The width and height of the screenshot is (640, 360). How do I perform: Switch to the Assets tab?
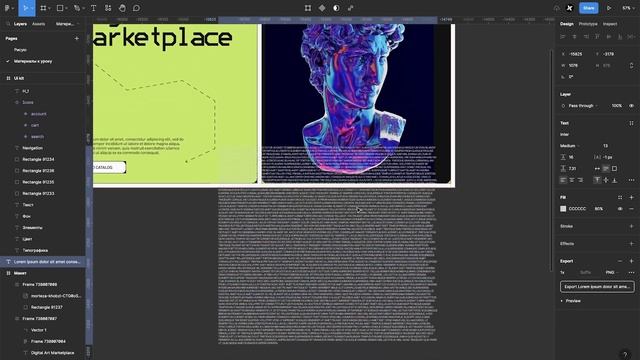[38, 24]
